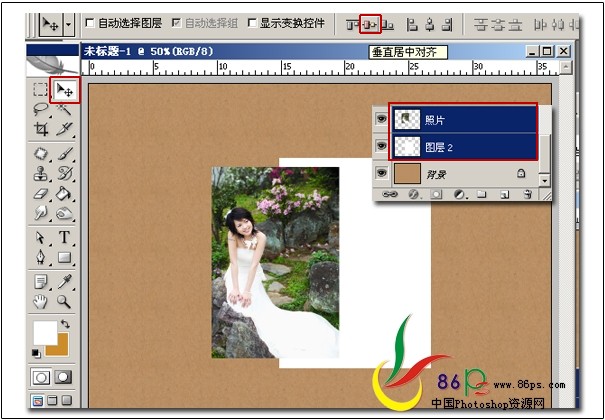The image size is (605, 420).
Task: Click the canvas vertical scroll-up arrow
Action: [565, 67]
